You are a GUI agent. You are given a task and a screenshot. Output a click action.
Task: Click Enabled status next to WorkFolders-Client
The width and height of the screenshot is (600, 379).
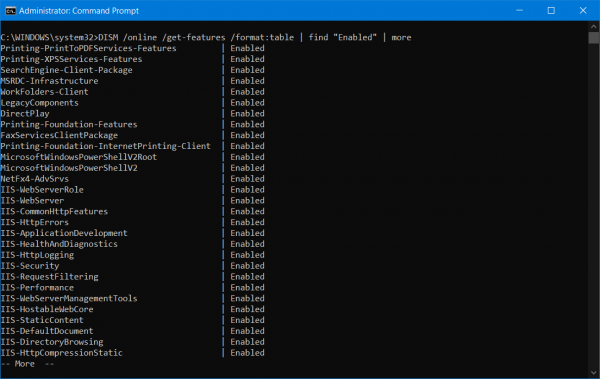pos(247,92)
